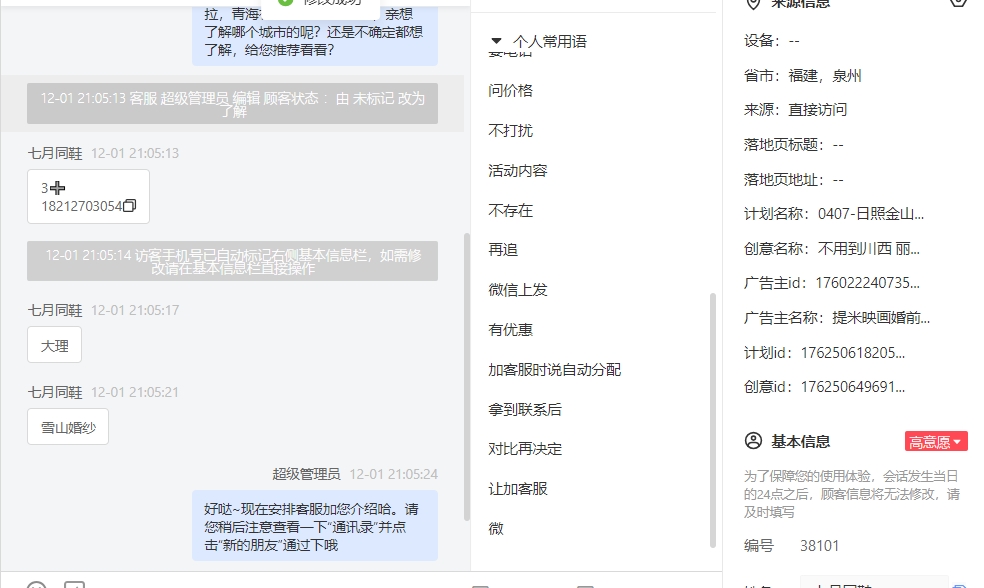This screenshot has height=588, width=984.
Task: Click the customer message 雪山婚纱
Action: (68, 427)
